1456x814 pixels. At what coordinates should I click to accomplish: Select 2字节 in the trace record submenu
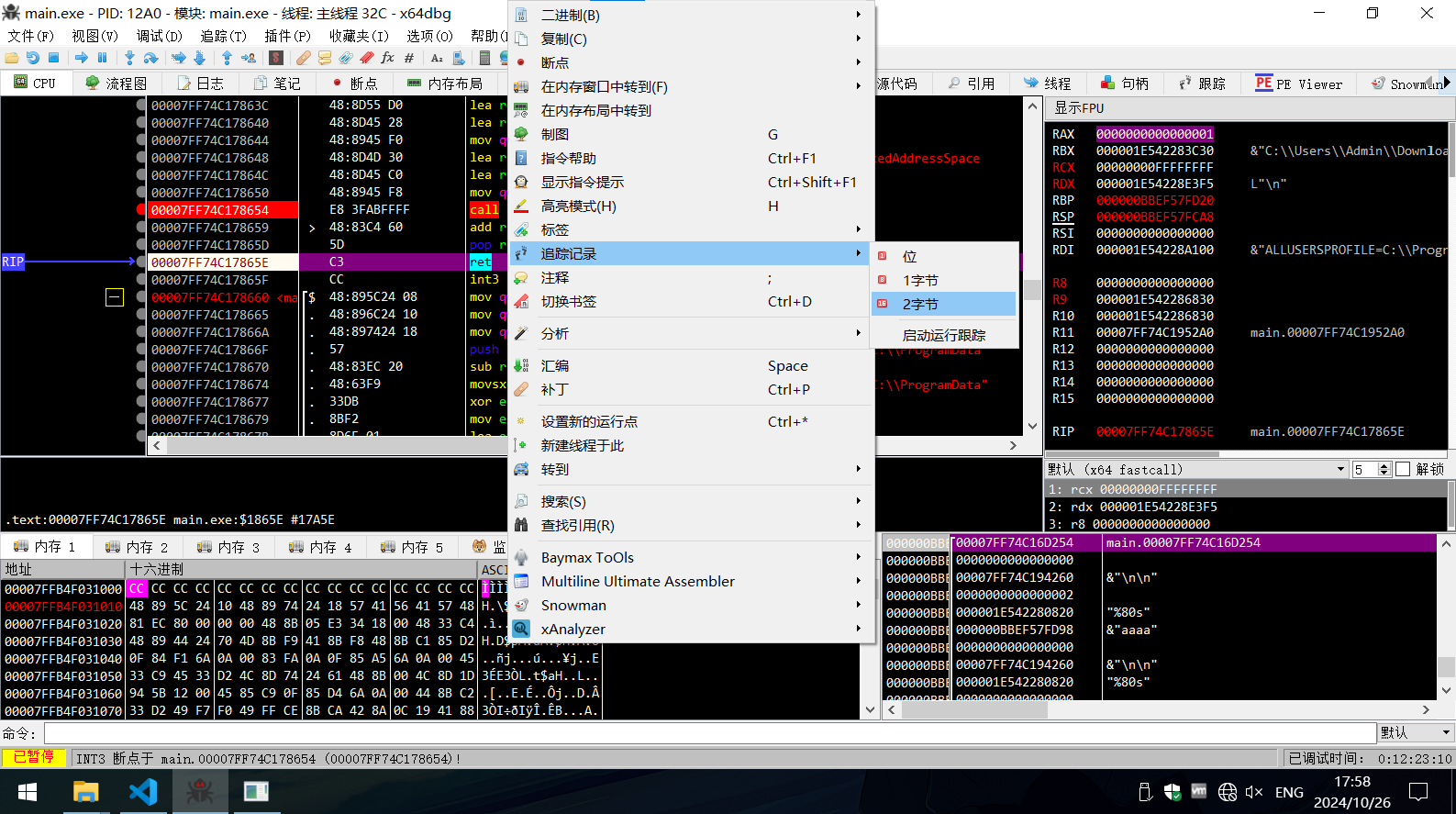coord(944,304)
